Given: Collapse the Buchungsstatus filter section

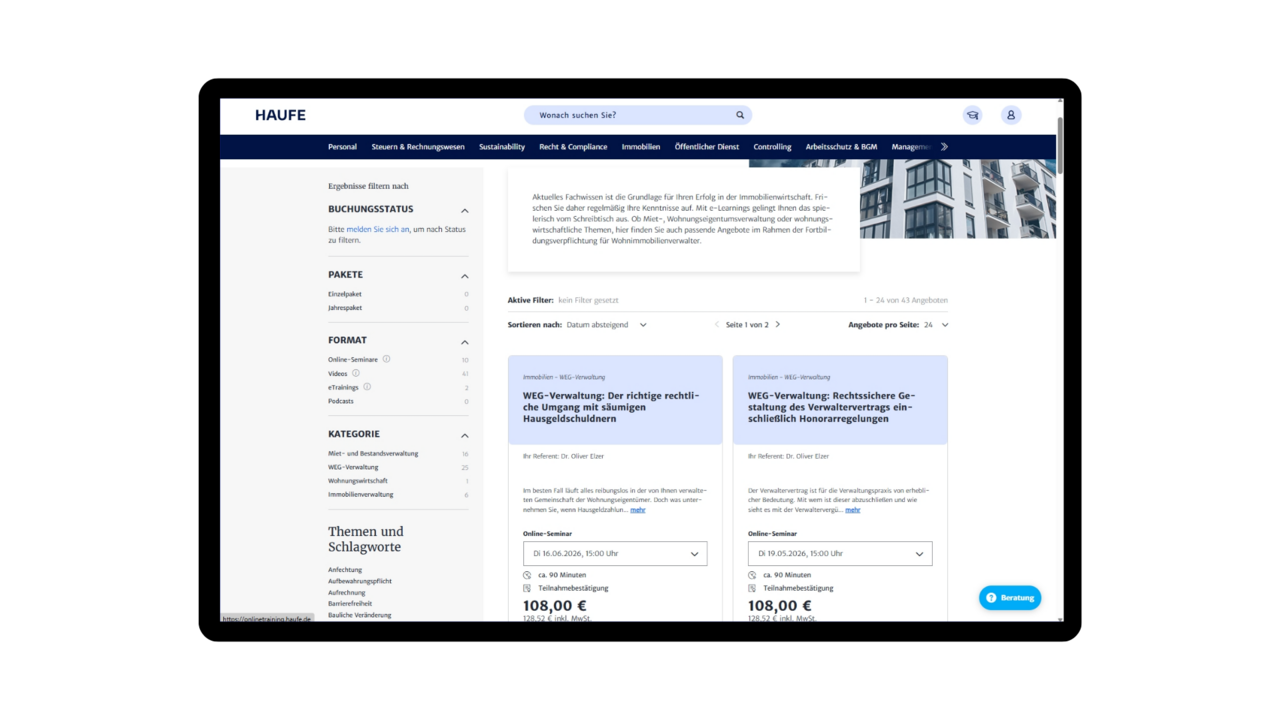Looking at the screenshot, I should [464, 210].
